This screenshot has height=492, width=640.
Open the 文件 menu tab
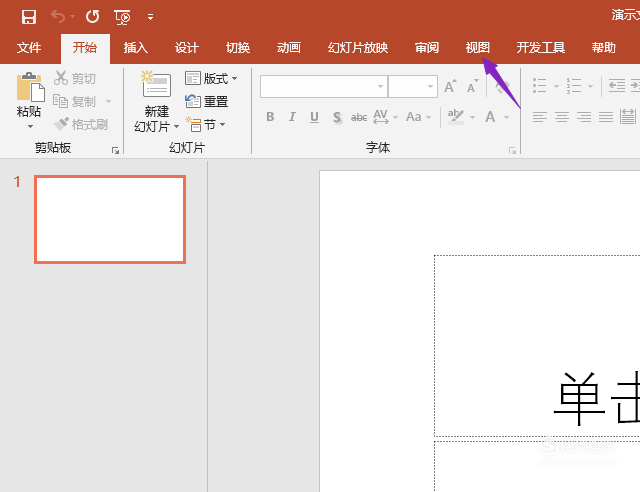point(29,48)
